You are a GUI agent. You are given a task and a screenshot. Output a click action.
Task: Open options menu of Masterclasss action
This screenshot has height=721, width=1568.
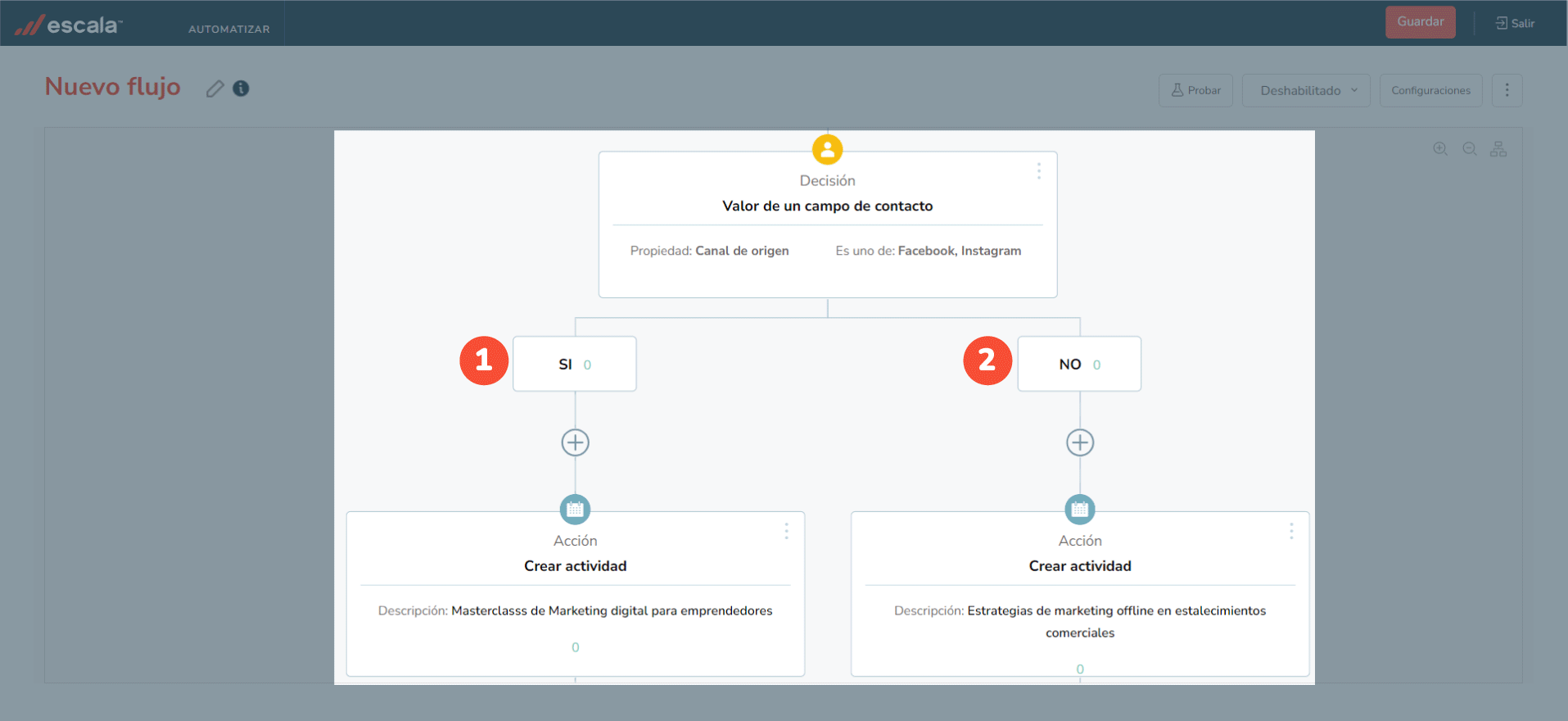pos(787,531)
